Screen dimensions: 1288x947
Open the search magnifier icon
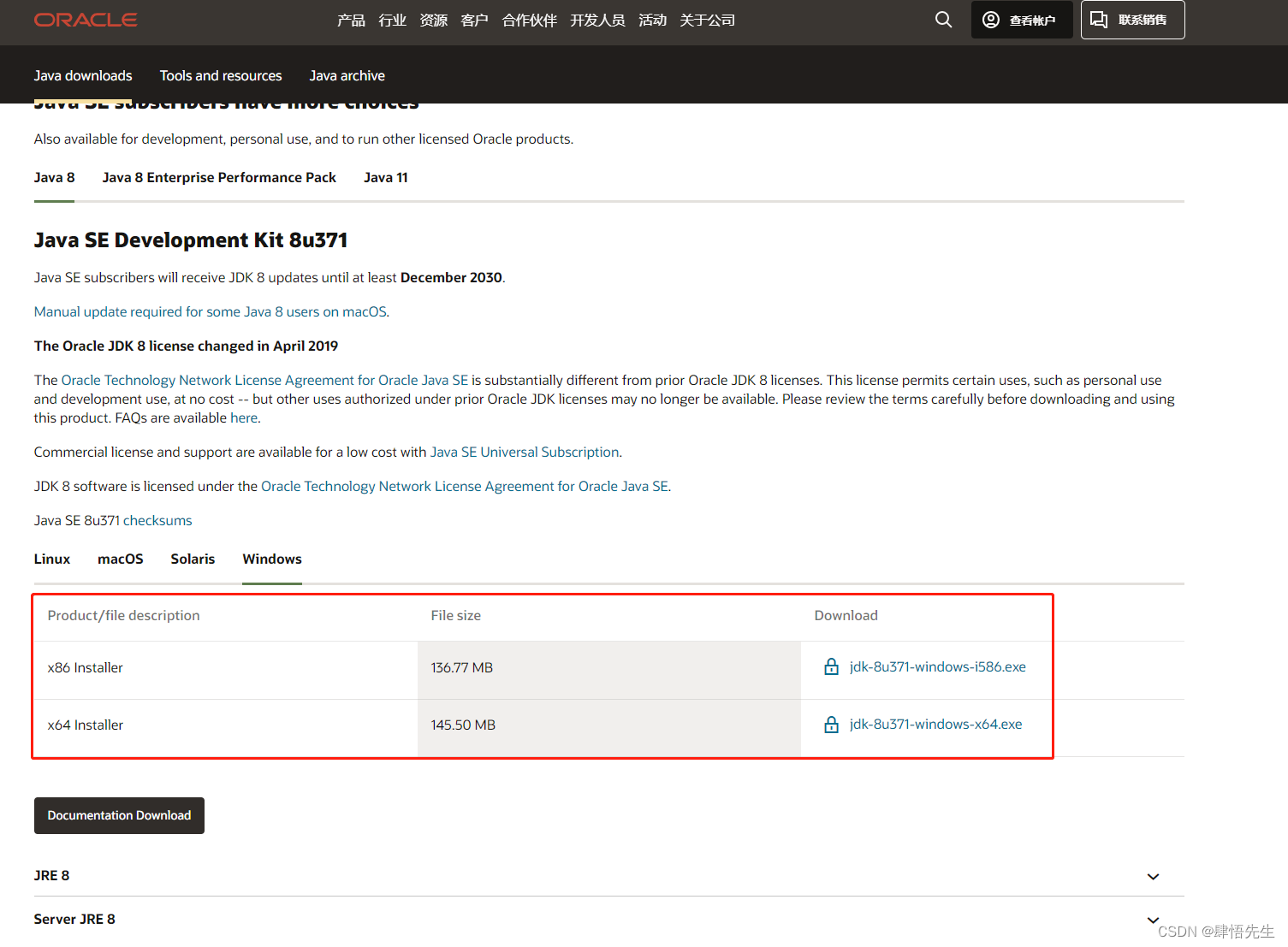coord(943,20)
